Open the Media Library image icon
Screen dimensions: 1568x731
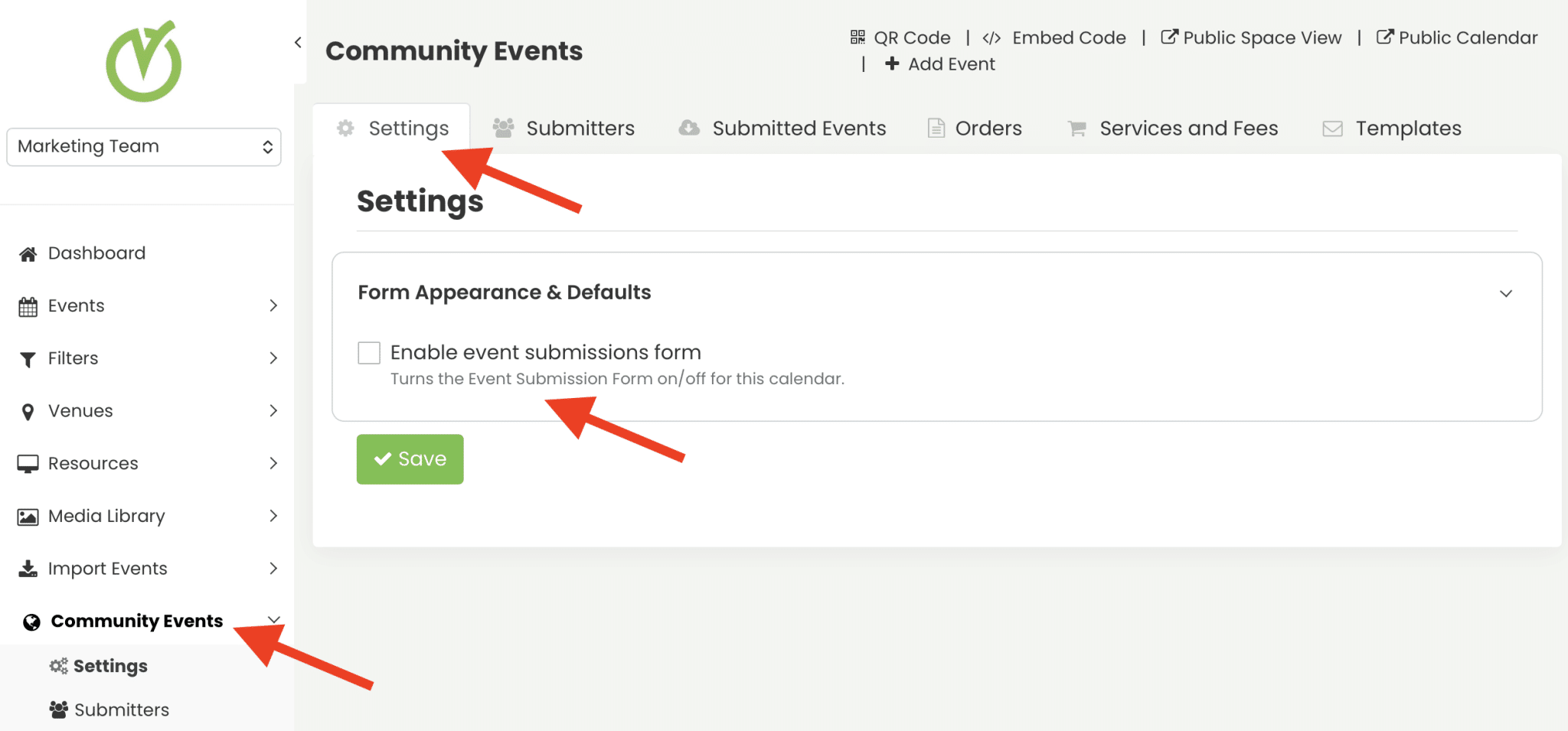pyautogui.click(x=28, y=516)
